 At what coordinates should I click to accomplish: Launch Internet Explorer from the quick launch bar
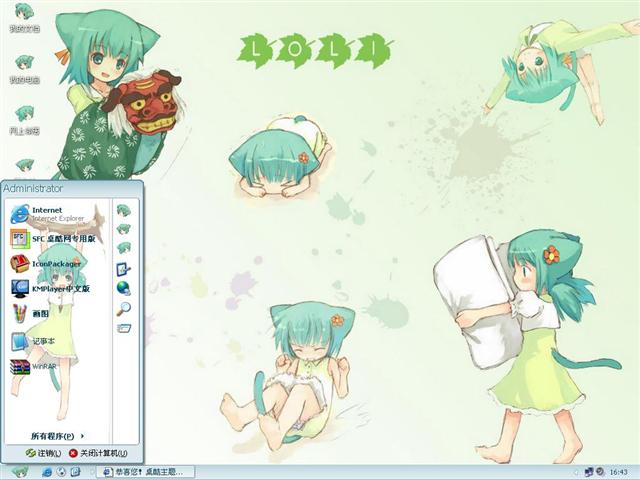pyautogui.click(x=47, y=472)
